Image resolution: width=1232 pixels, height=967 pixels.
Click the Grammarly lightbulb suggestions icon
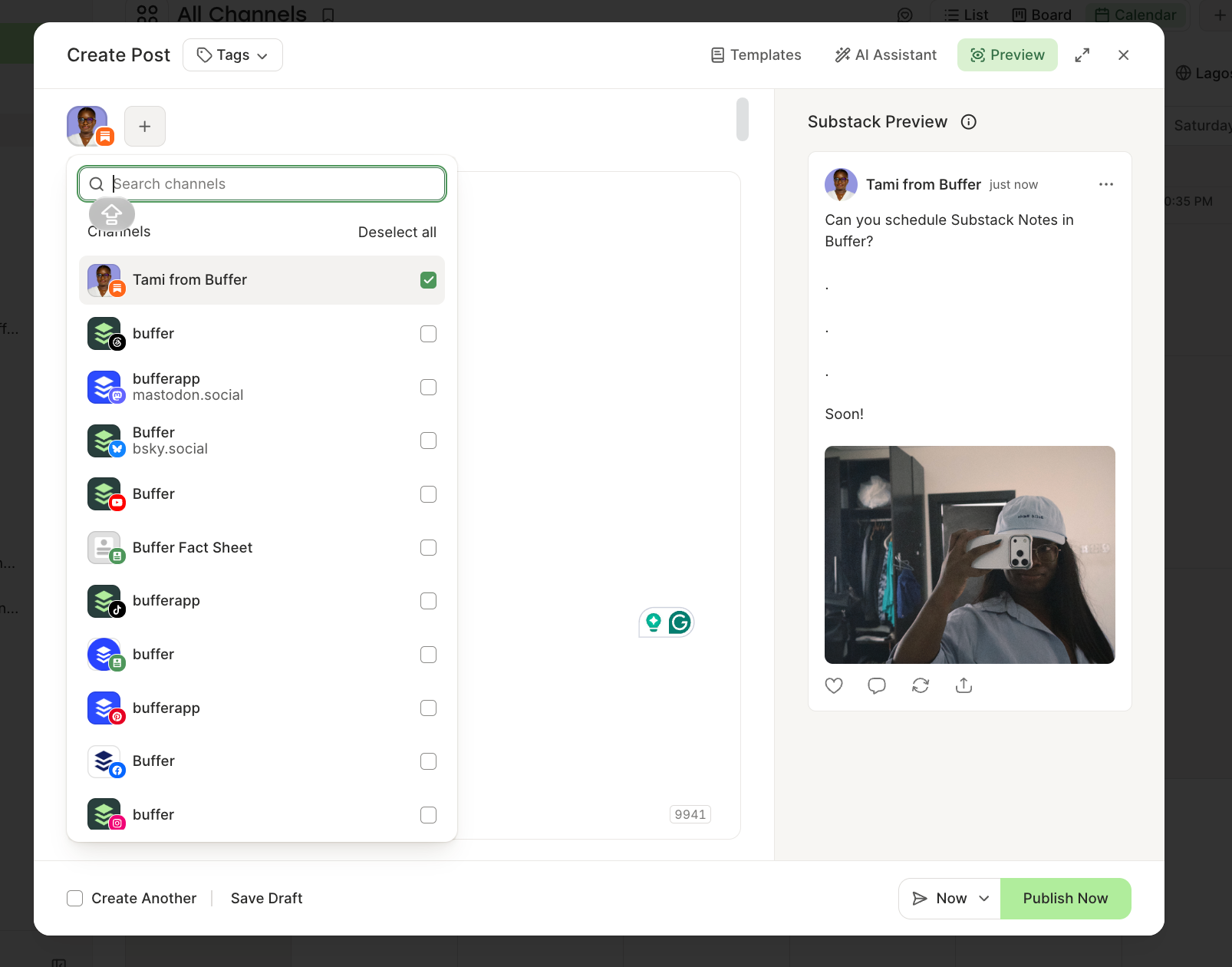click(x=654, y=622)
